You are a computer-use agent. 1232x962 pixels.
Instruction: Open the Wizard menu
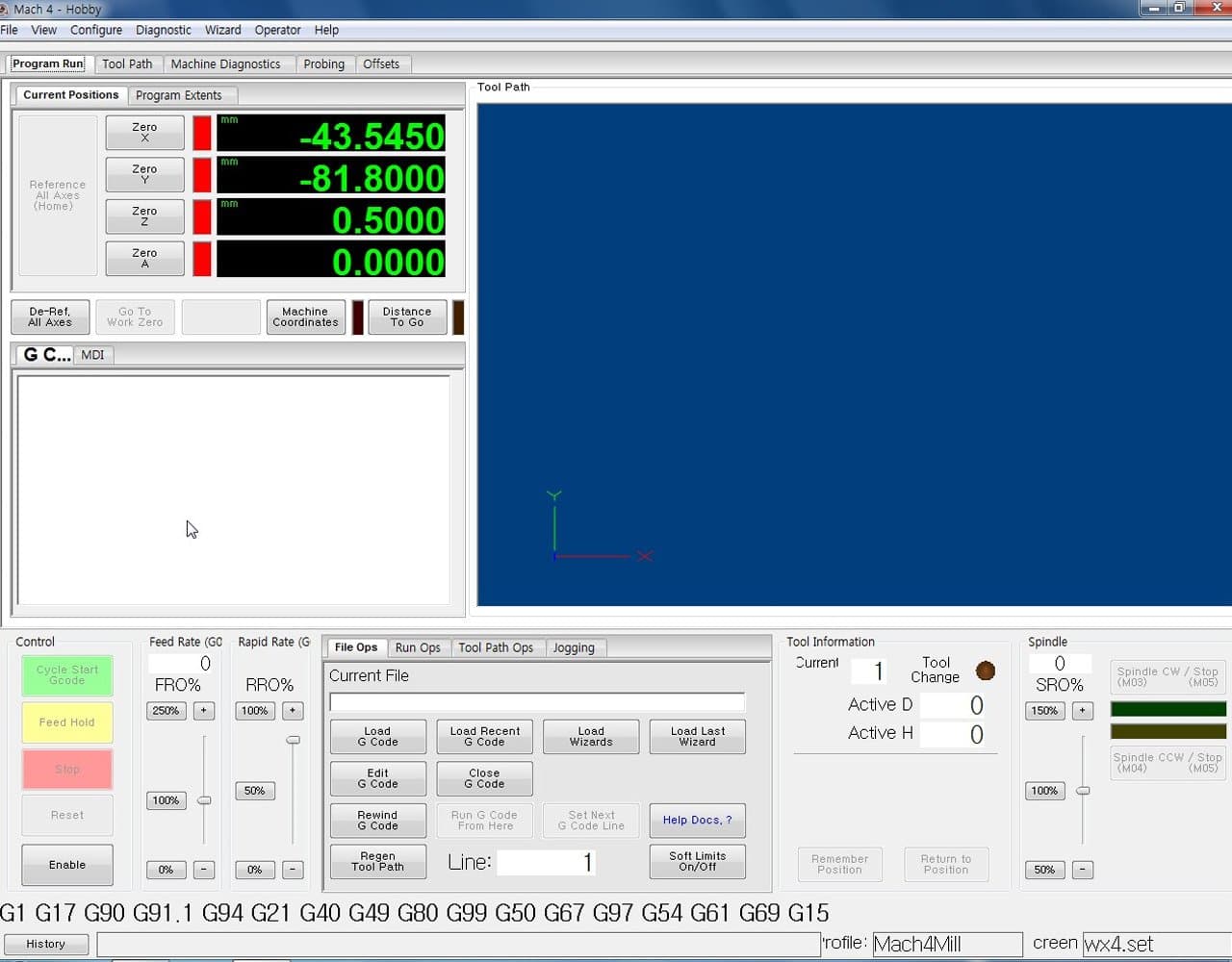222,30
